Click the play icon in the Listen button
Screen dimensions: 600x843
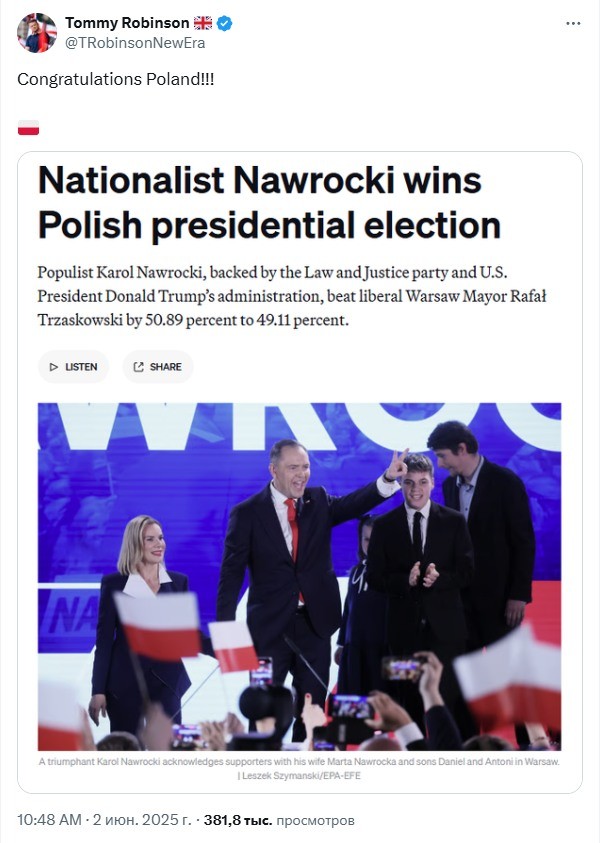click(54, 367)
